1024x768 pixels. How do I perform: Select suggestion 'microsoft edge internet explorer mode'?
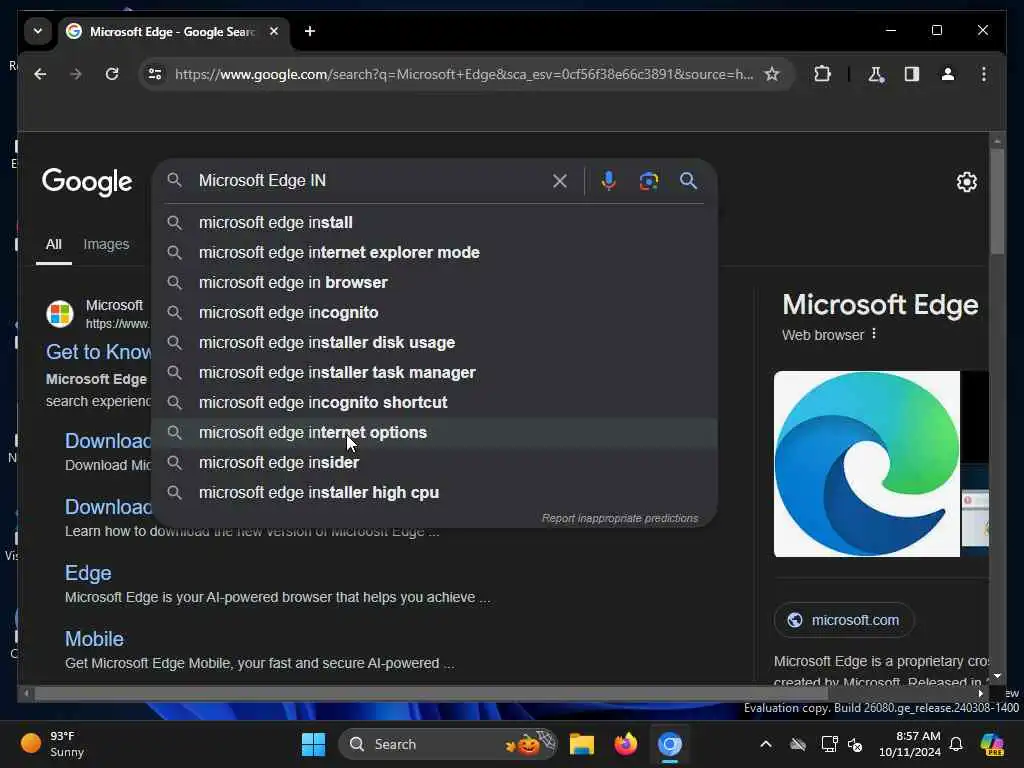click(434, 253)
